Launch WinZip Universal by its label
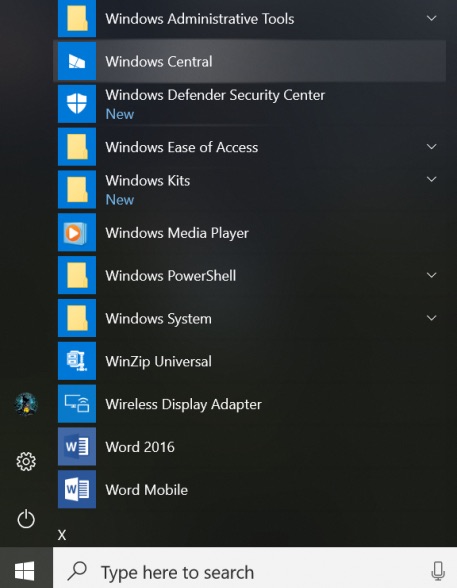This screenshot has width=457, height=588. 158,362
